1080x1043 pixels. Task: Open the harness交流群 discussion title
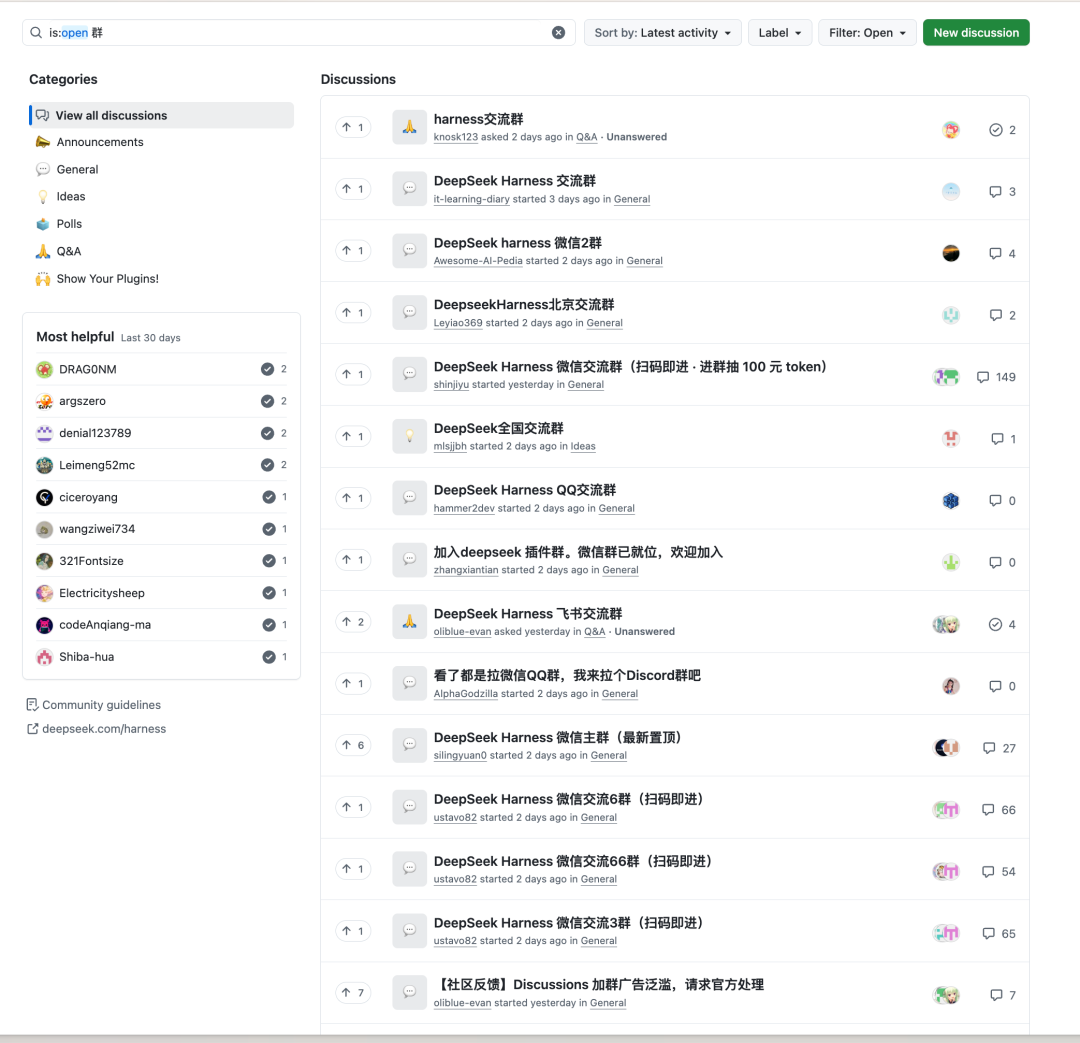(x=478, y=119)
